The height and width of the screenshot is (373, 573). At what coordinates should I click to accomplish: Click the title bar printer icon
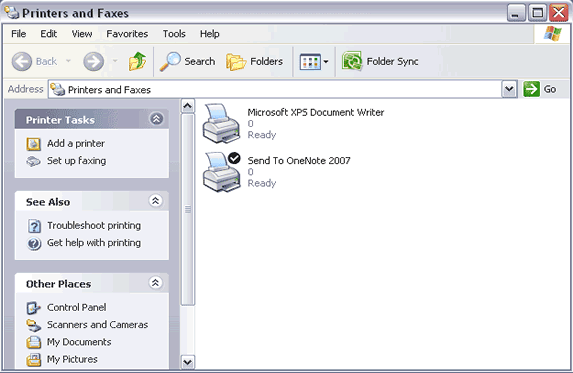tap(12, 12)
